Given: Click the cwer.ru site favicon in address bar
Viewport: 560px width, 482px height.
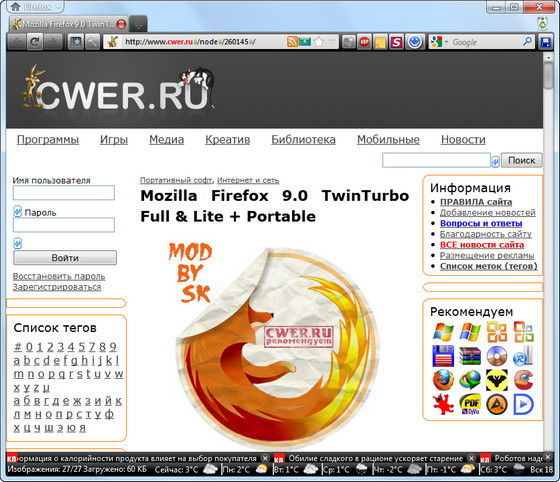Looking at the screenshot, I should click(x=113, y=42).
